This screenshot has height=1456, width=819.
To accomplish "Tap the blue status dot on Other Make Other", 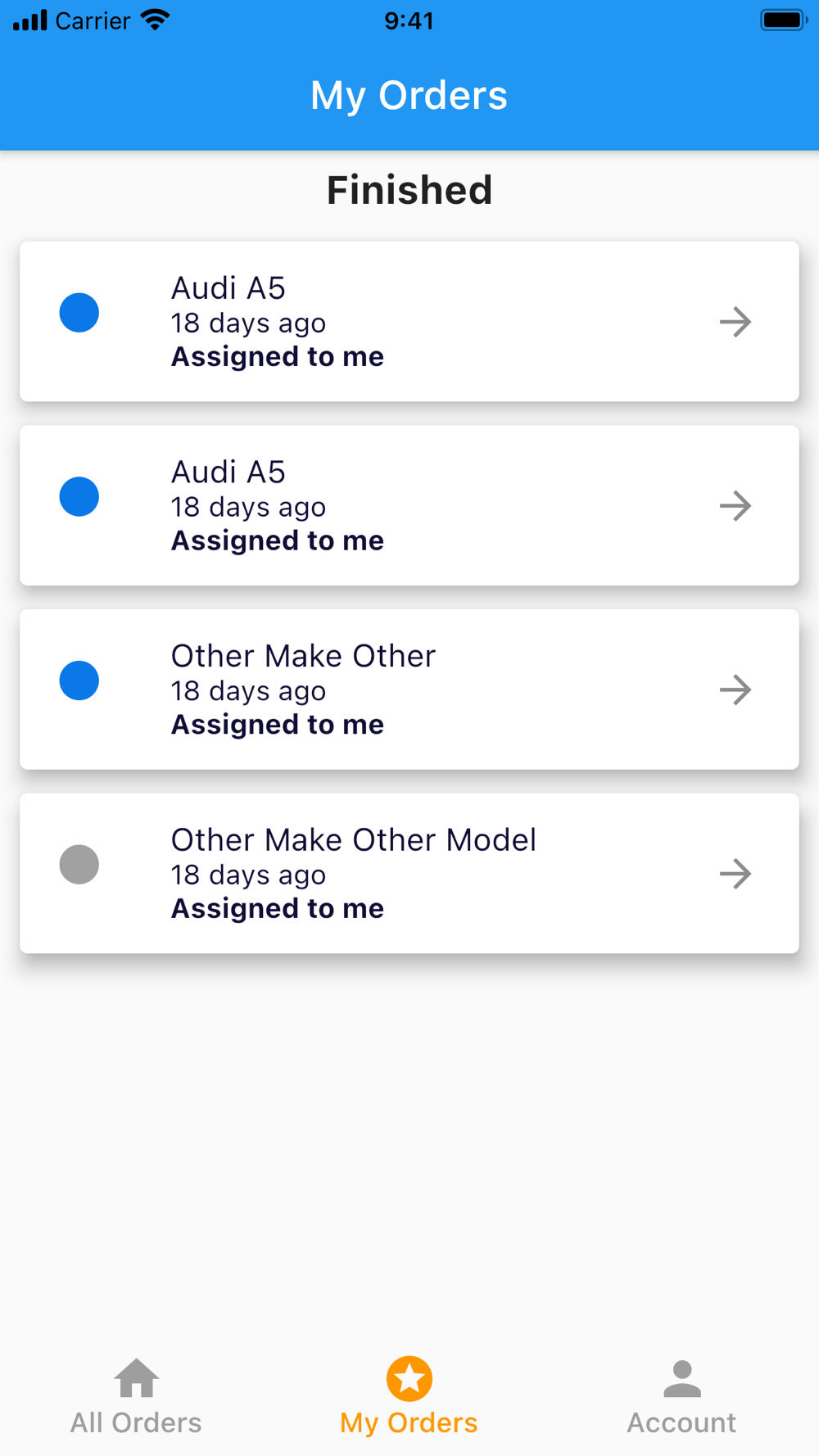I will (79, 681).
